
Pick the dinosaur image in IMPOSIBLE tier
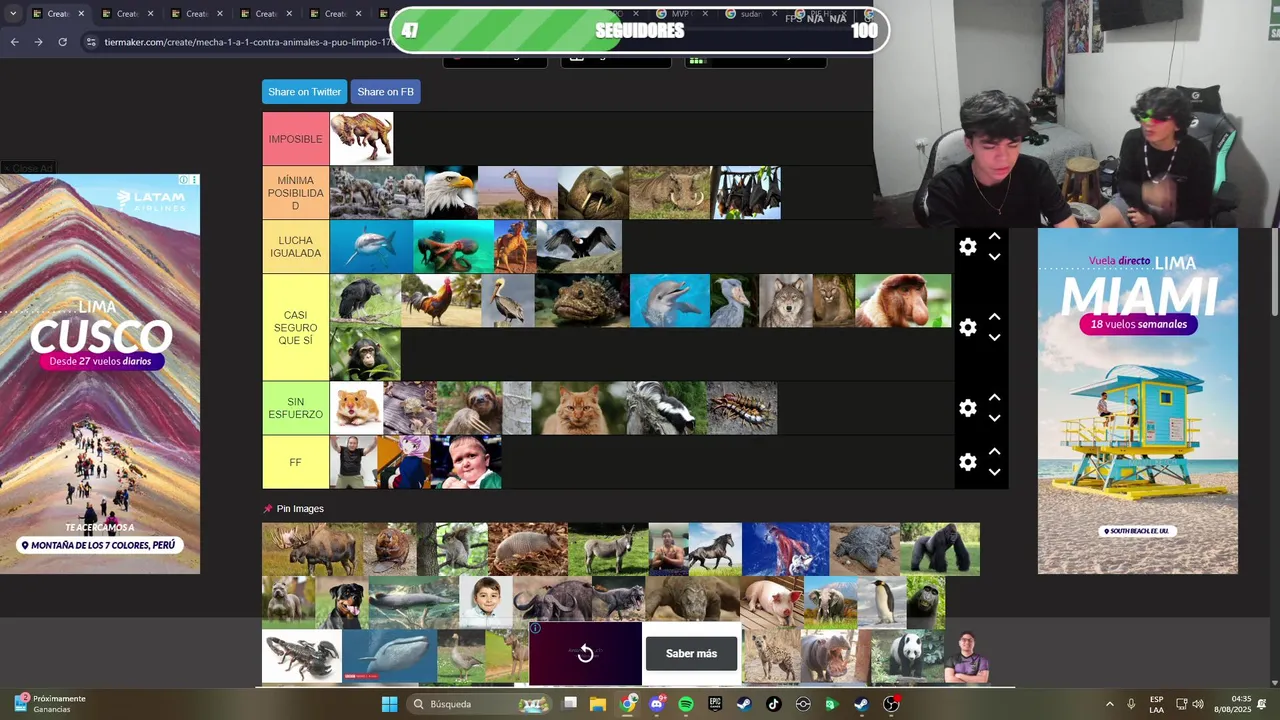click(x=361, y=138)
